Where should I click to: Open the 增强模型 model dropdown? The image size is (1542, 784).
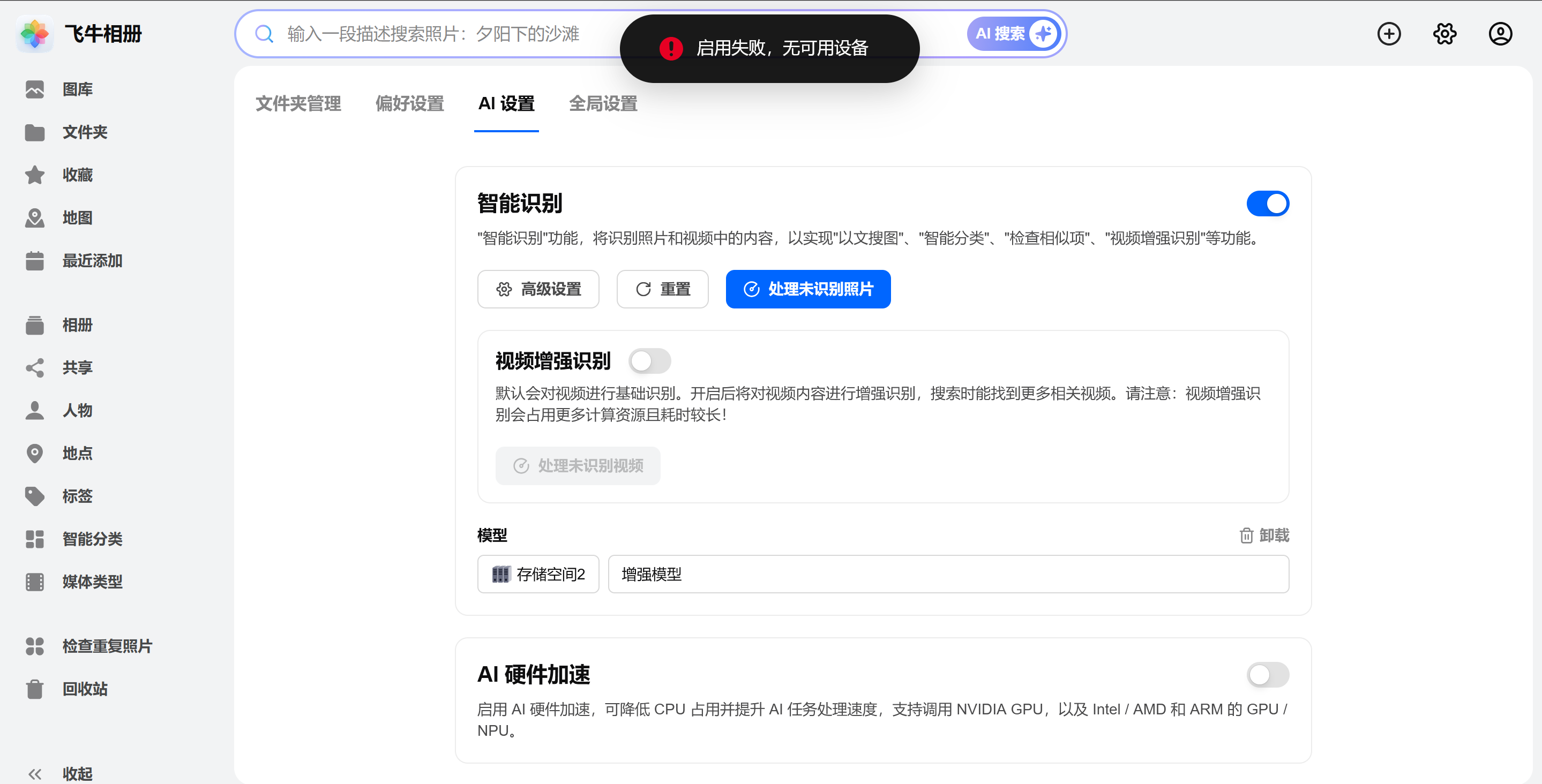(948, 575)
